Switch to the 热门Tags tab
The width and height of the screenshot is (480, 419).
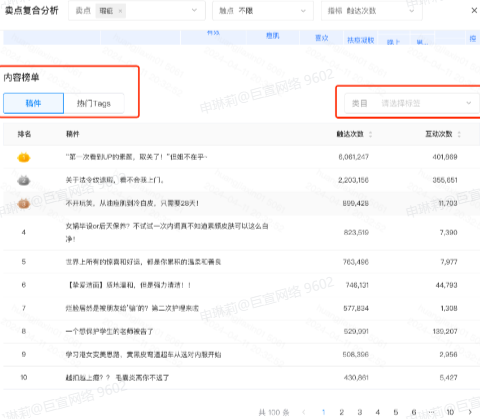coord(94,103)
